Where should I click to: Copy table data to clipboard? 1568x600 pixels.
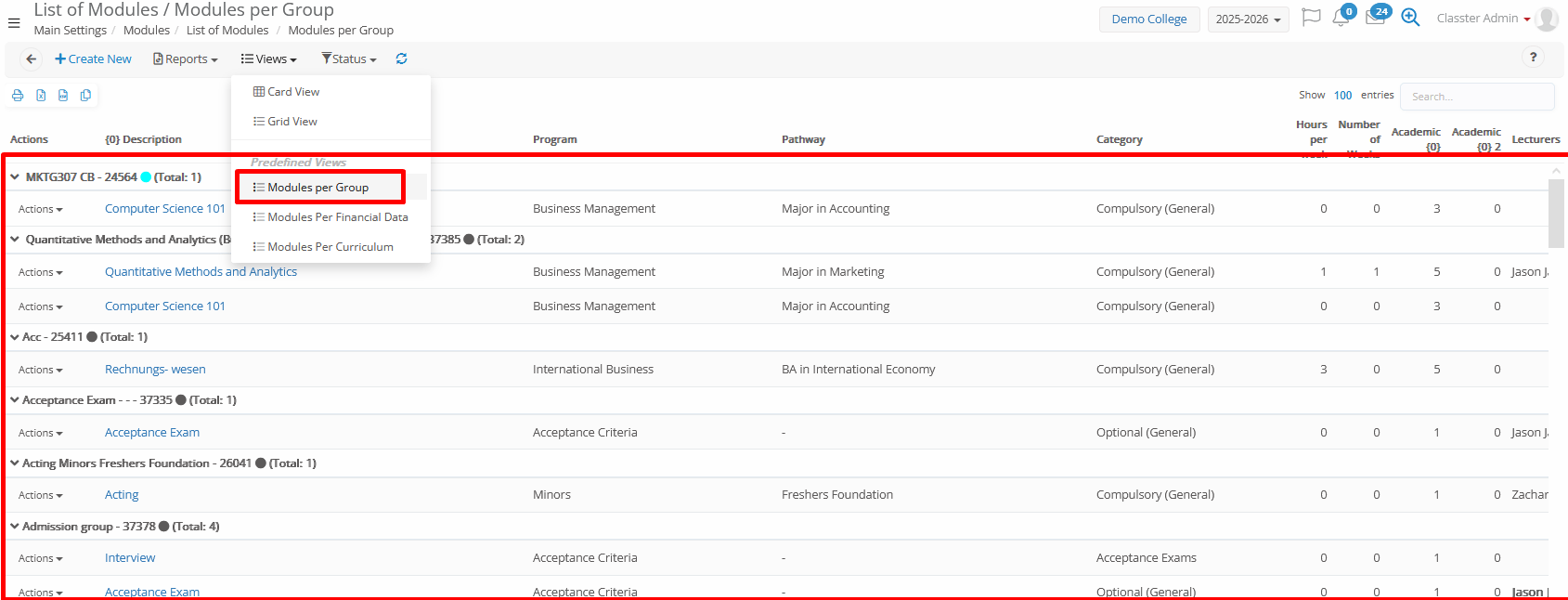(85, 96)
